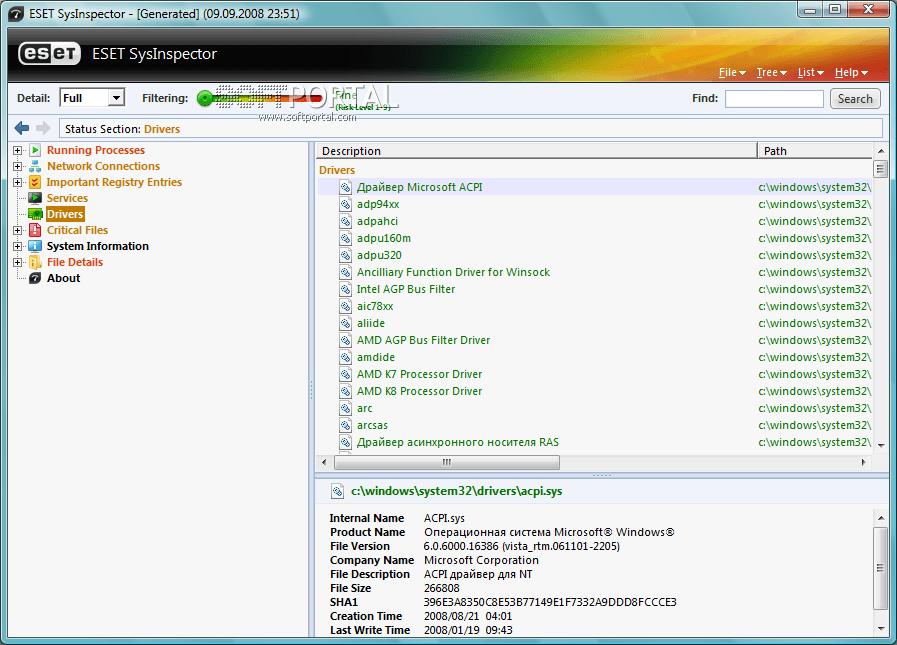Click the driver list horizontal scrollbar thumb

pos(447,462)
